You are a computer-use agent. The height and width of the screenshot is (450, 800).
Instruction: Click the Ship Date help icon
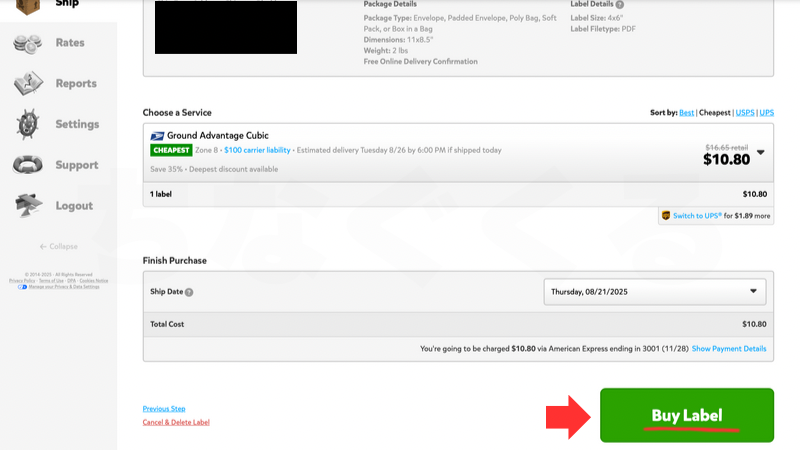click(189, 292)
